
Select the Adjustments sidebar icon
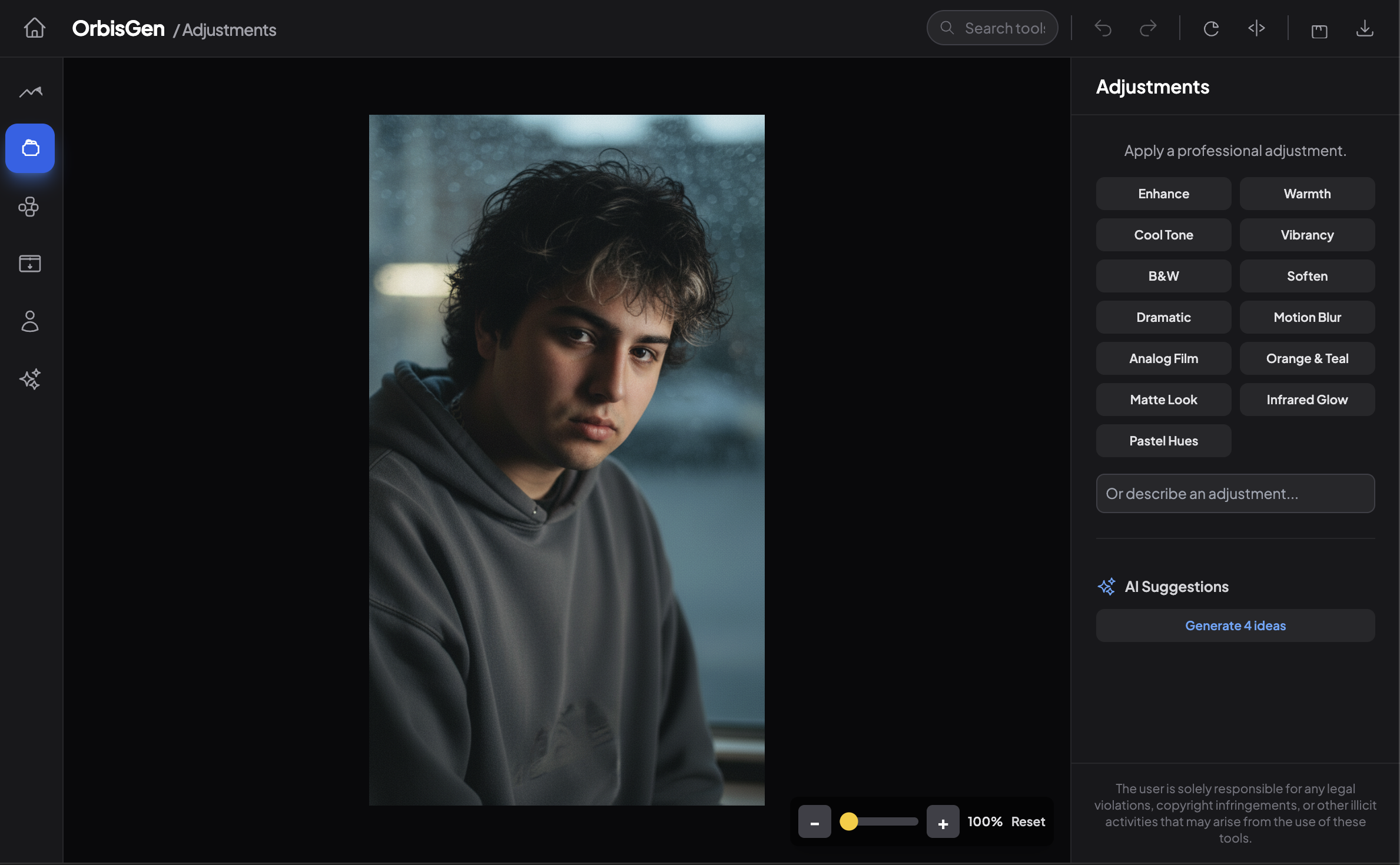(30, 148)
